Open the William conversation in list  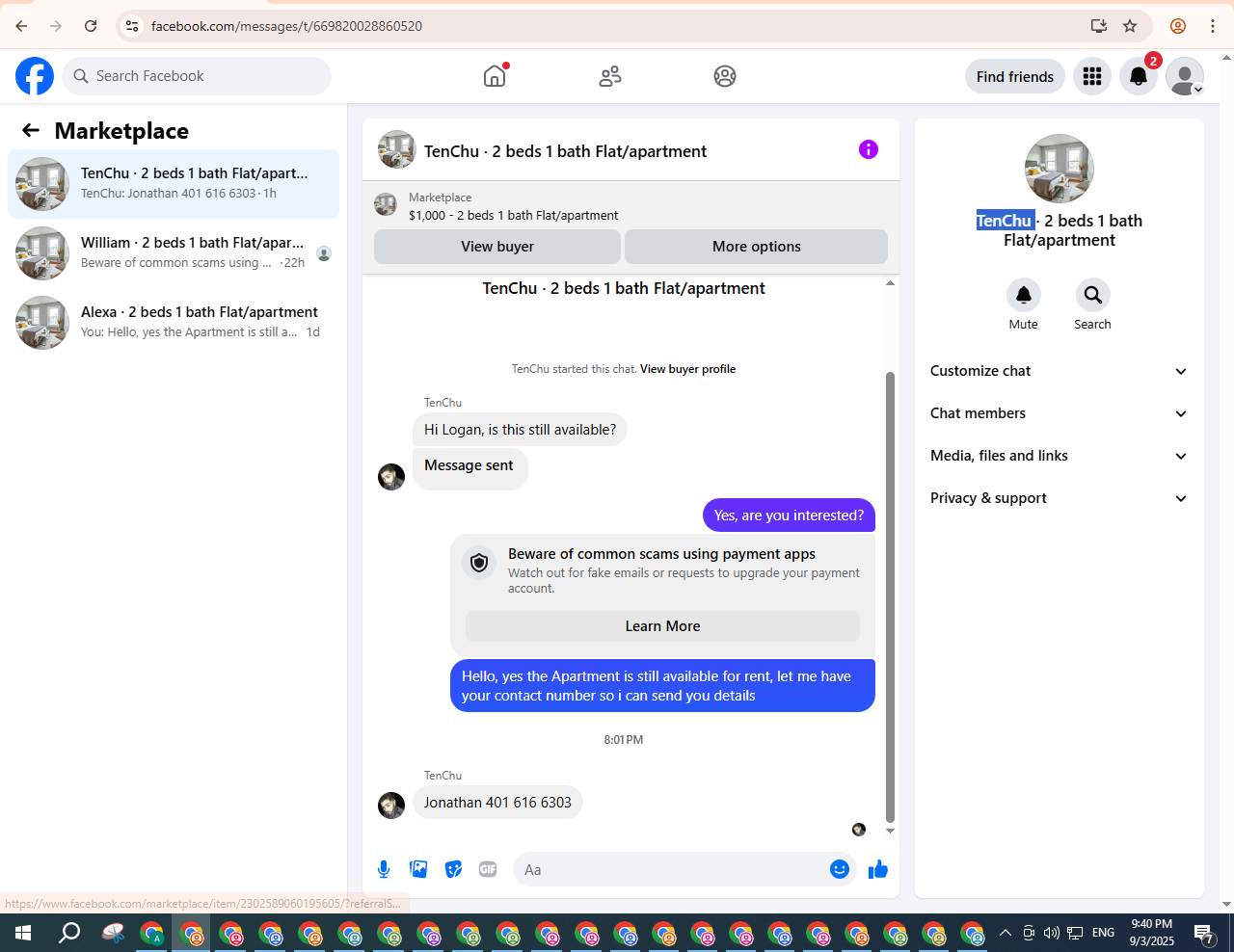(174, 253)
